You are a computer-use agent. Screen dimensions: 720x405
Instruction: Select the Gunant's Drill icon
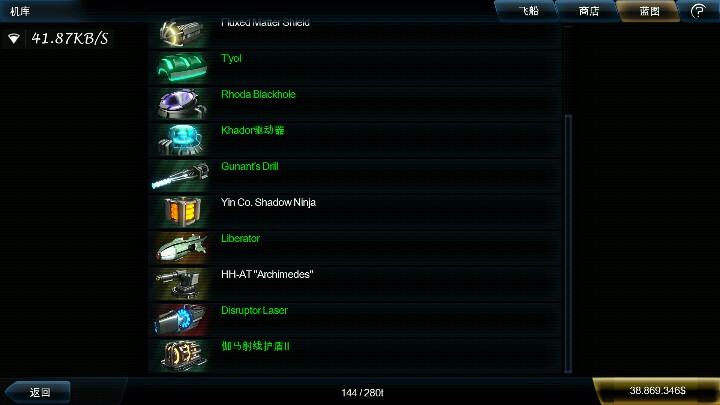click(182, 176)
